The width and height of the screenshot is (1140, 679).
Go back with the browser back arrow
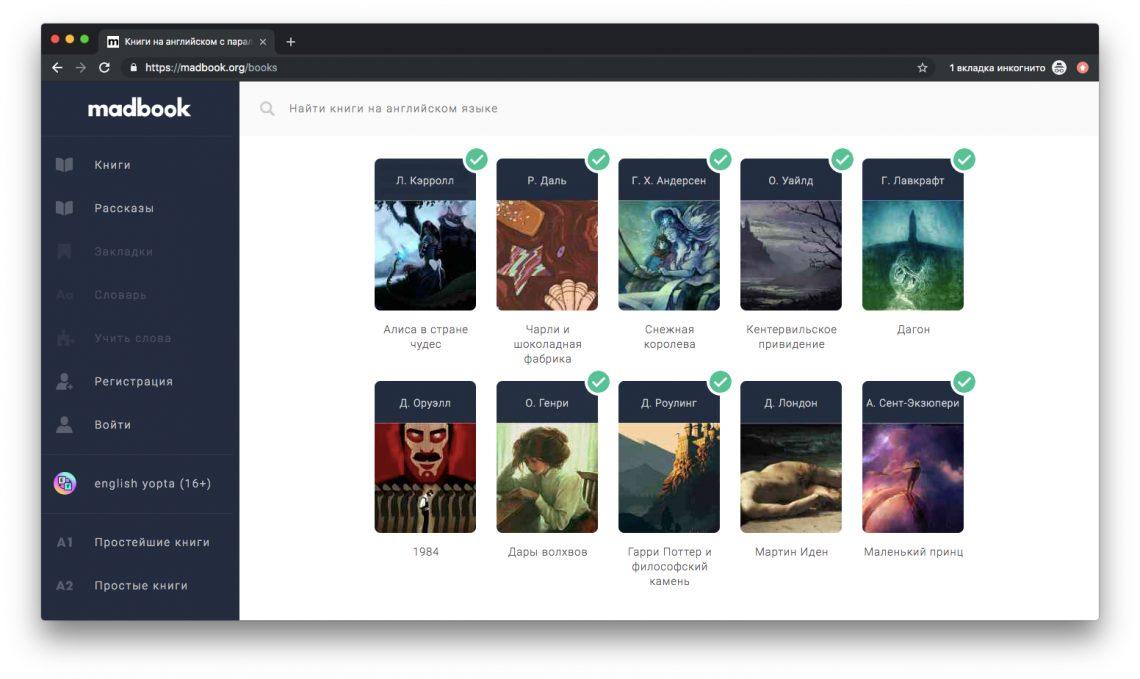click(x=57, y=68)
